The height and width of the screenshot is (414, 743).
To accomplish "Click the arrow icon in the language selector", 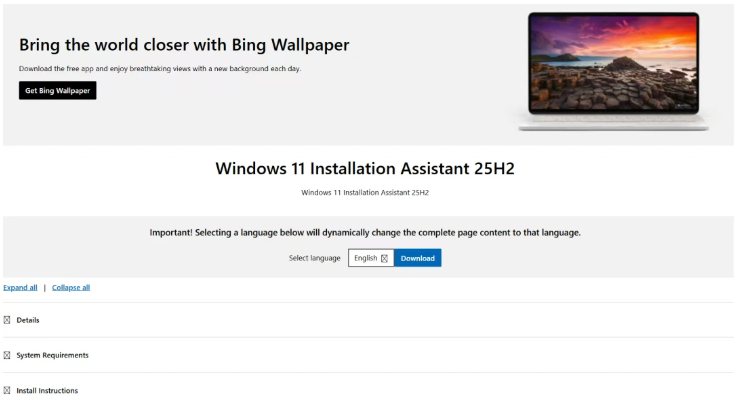I will pos(384,258).
